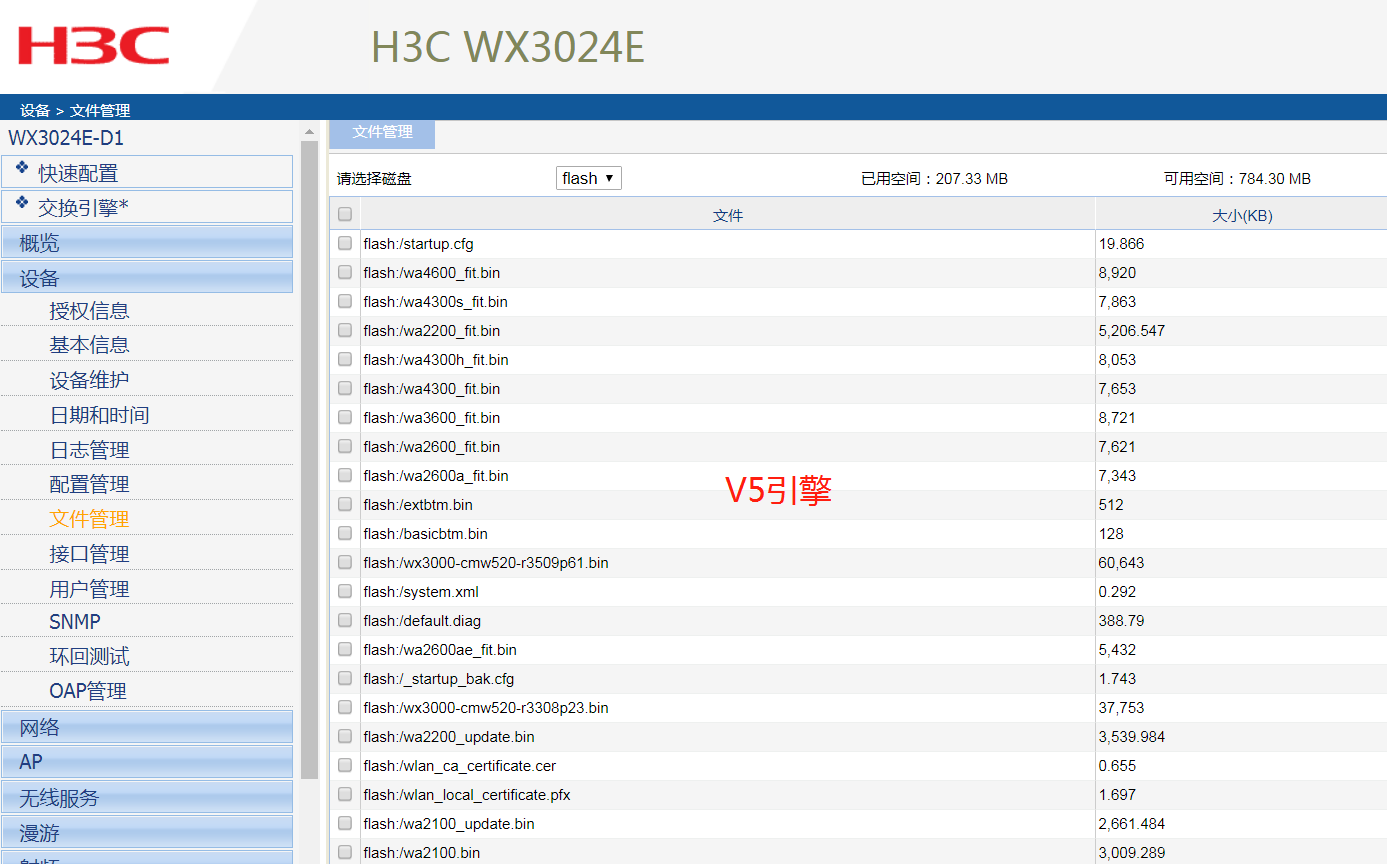Click the file name flash:/wa4300h_fit.bin
This screenshot has height=864, width=1387.
pyautogui.click(x=436, y=360)
